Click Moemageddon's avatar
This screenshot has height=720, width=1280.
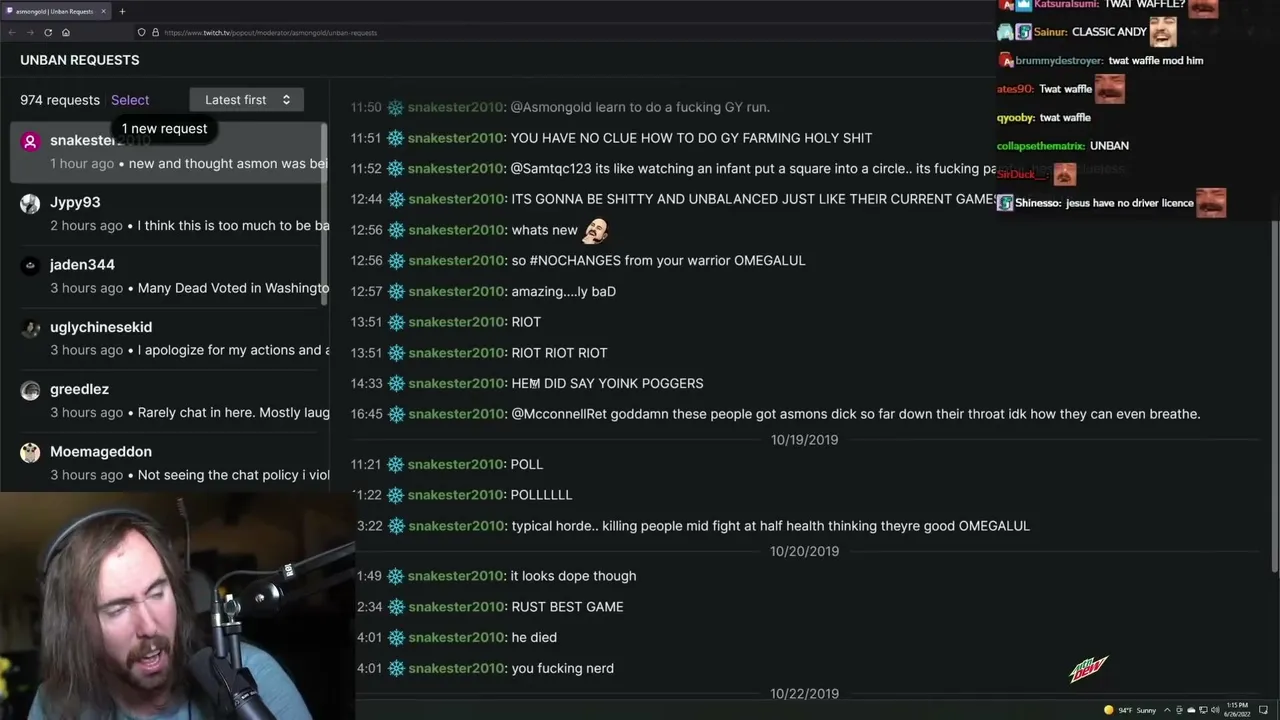pos(30,453)
